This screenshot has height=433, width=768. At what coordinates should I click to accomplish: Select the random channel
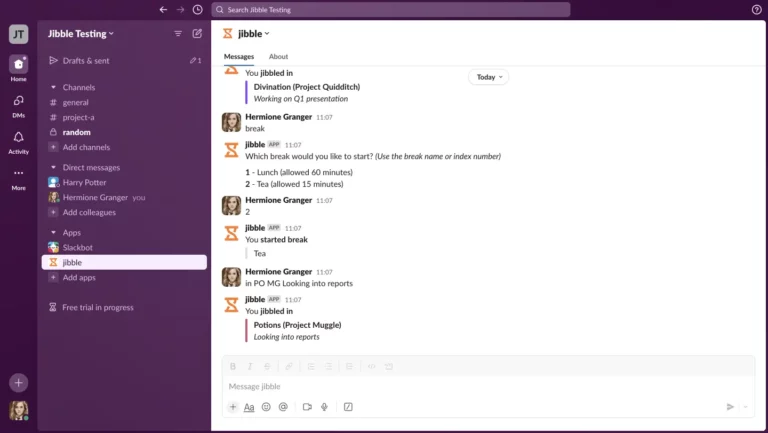[76, 132]
